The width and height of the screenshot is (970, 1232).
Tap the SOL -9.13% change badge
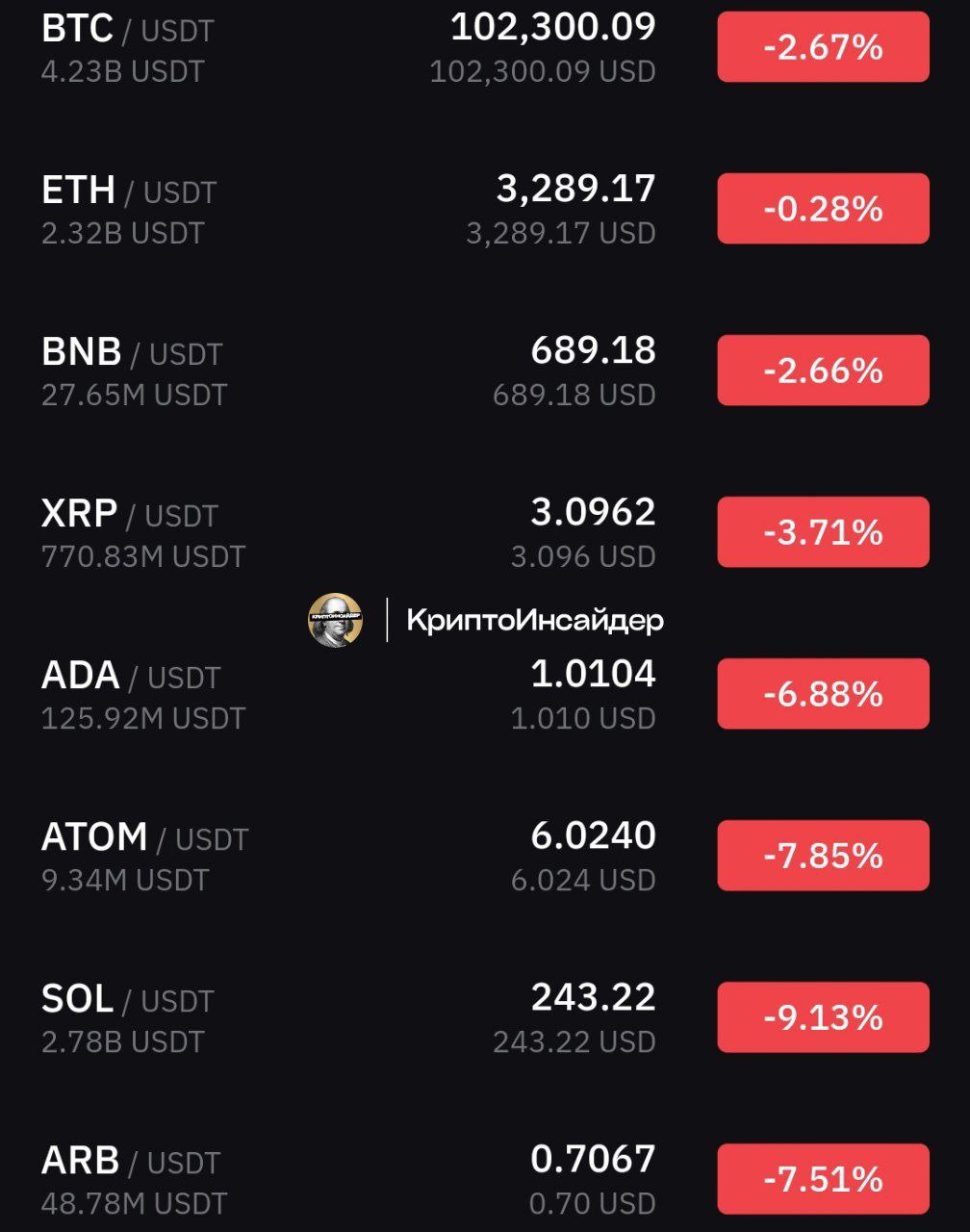823,1017
